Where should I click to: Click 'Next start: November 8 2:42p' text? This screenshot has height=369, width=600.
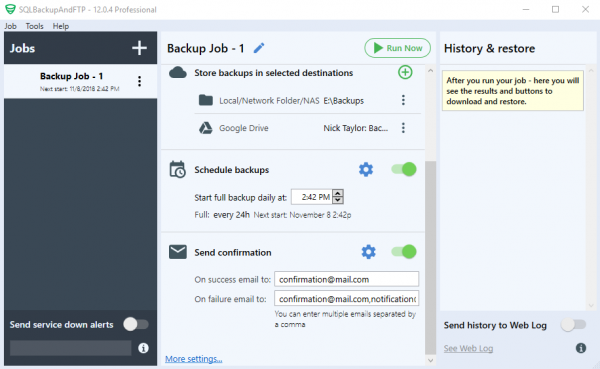[x=302, y=215]
